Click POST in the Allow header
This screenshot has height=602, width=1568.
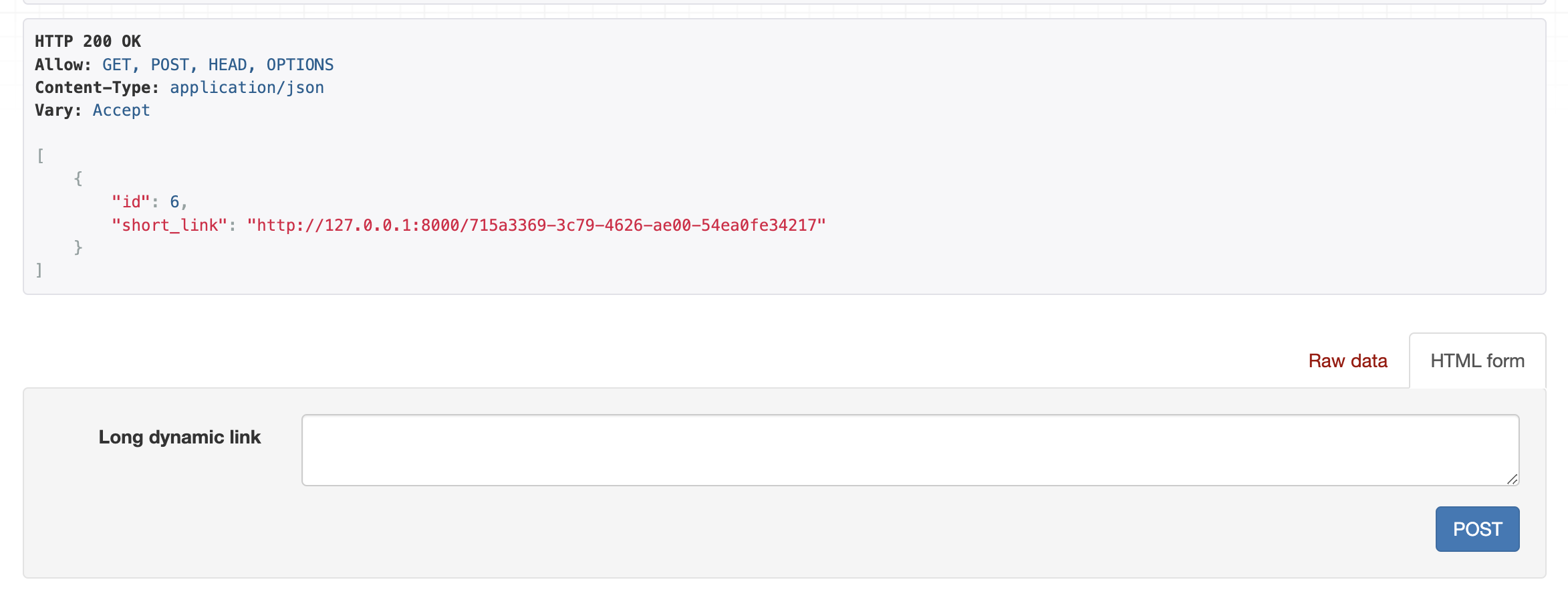(170, 65)
